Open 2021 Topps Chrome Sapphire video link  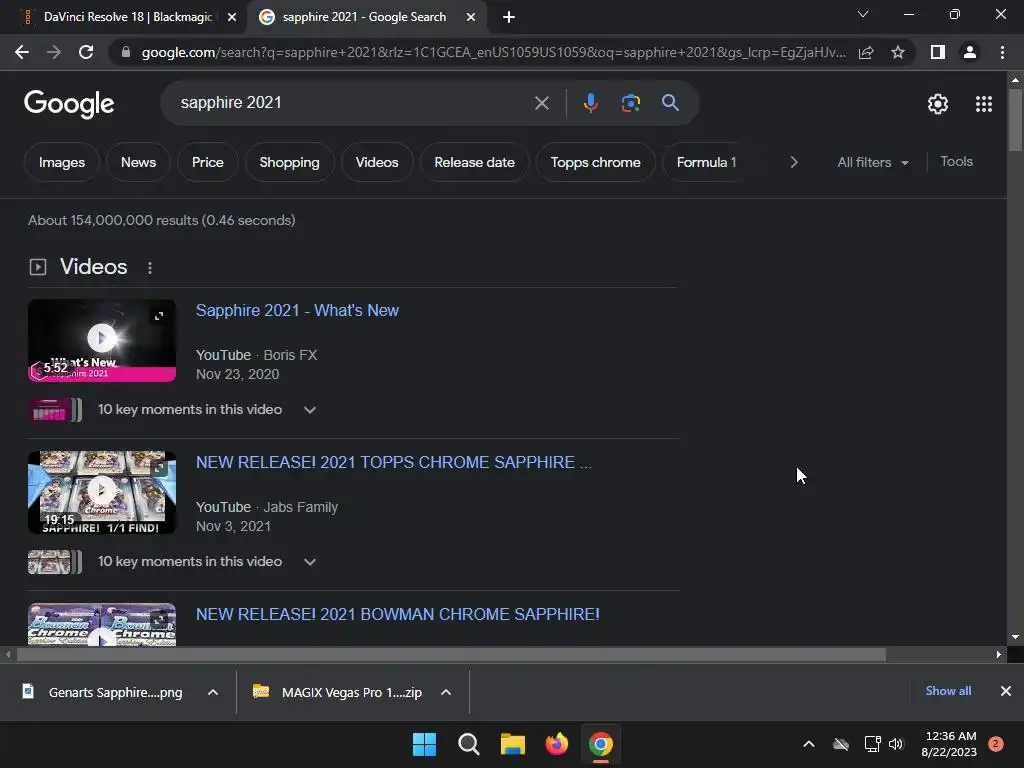pyautogui.click(x=394, y=462)
